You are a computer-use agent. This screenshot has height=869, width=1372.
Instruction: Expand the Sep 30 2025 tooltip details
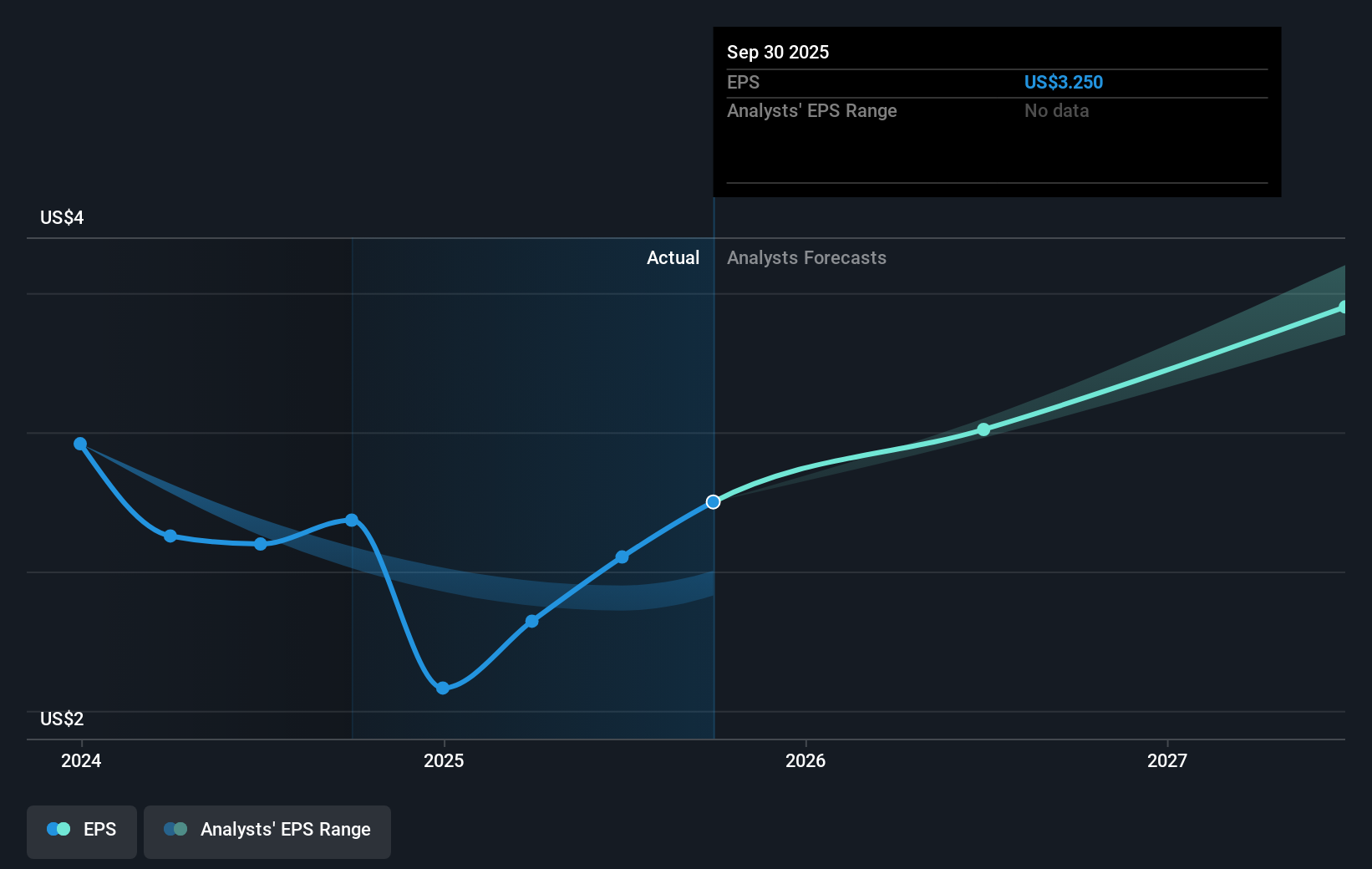point(994,113)
